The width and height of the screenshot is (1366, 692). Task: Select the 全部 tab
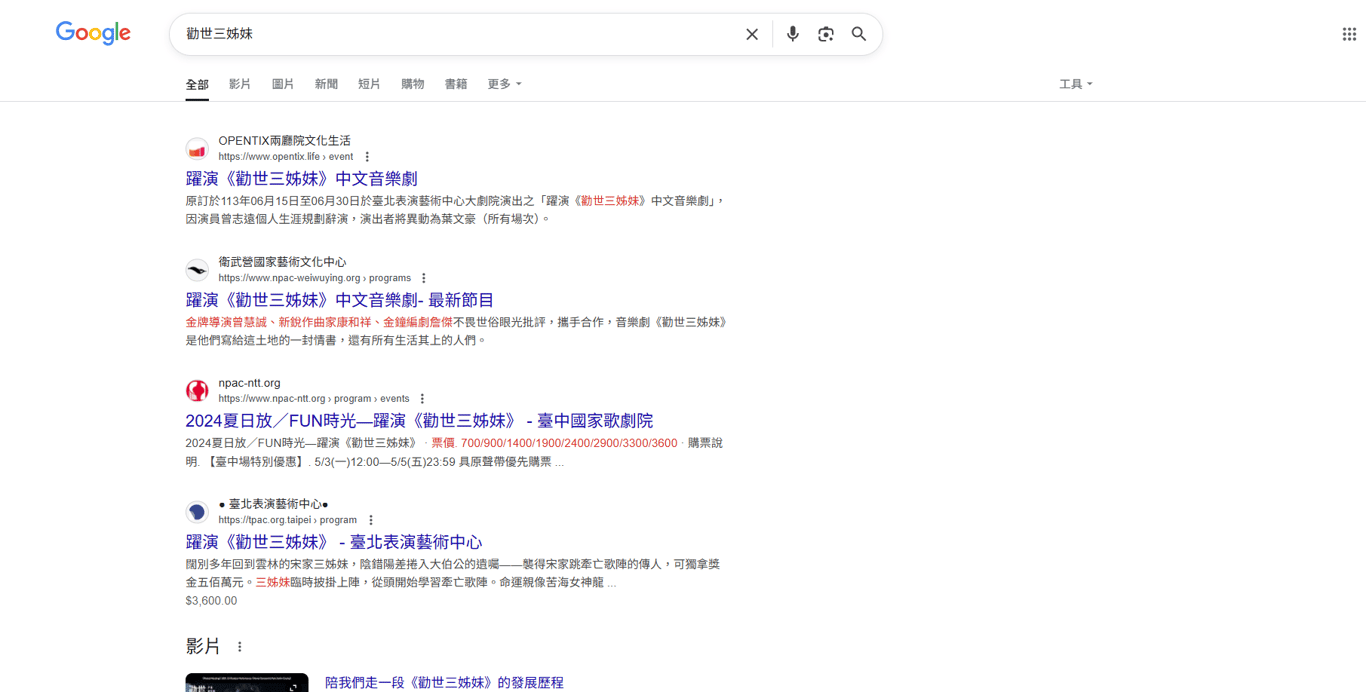click(x=197, y=85)
